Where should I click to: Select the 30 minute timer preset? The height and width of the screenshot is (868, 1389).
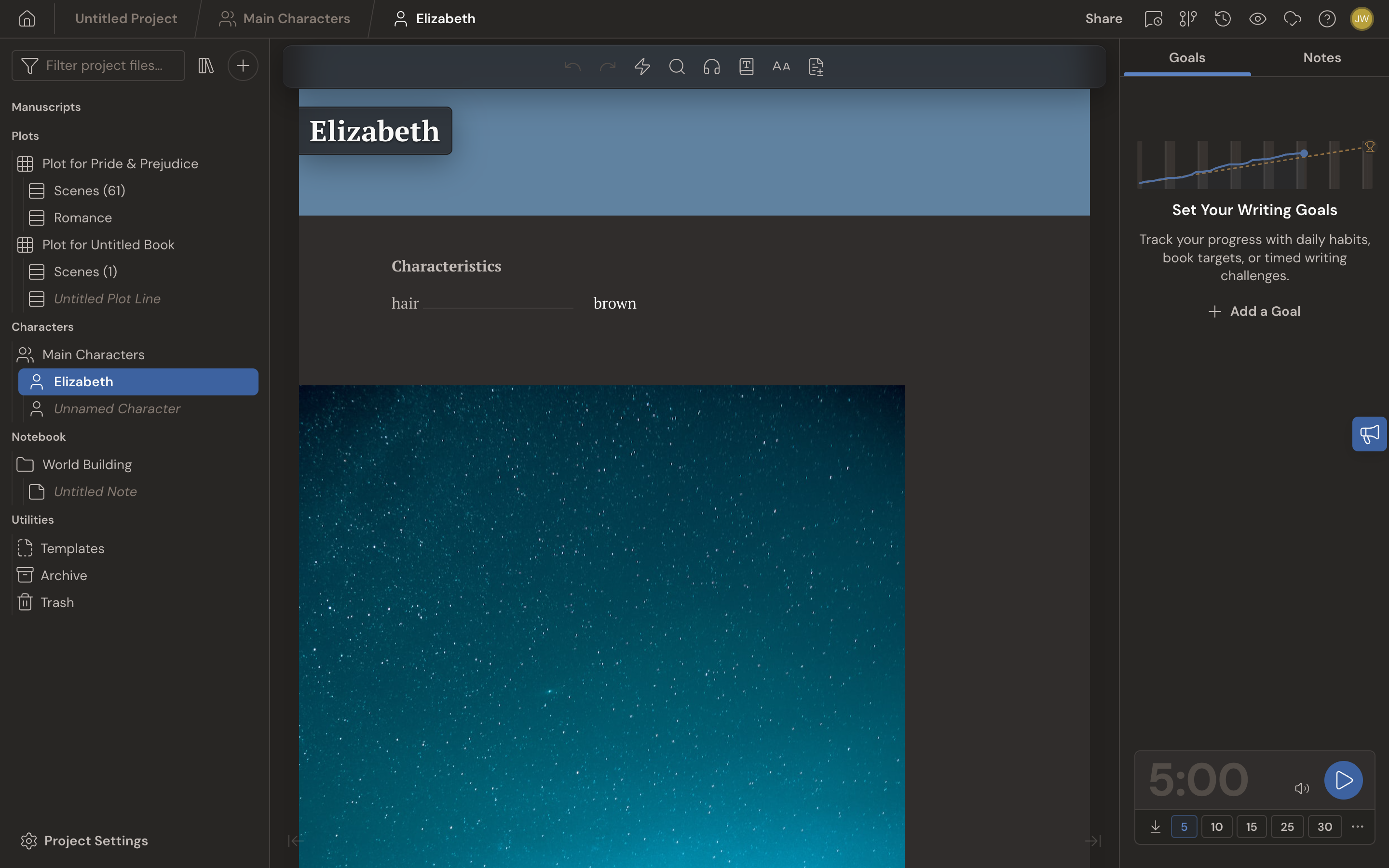[x=1324, y=827]
